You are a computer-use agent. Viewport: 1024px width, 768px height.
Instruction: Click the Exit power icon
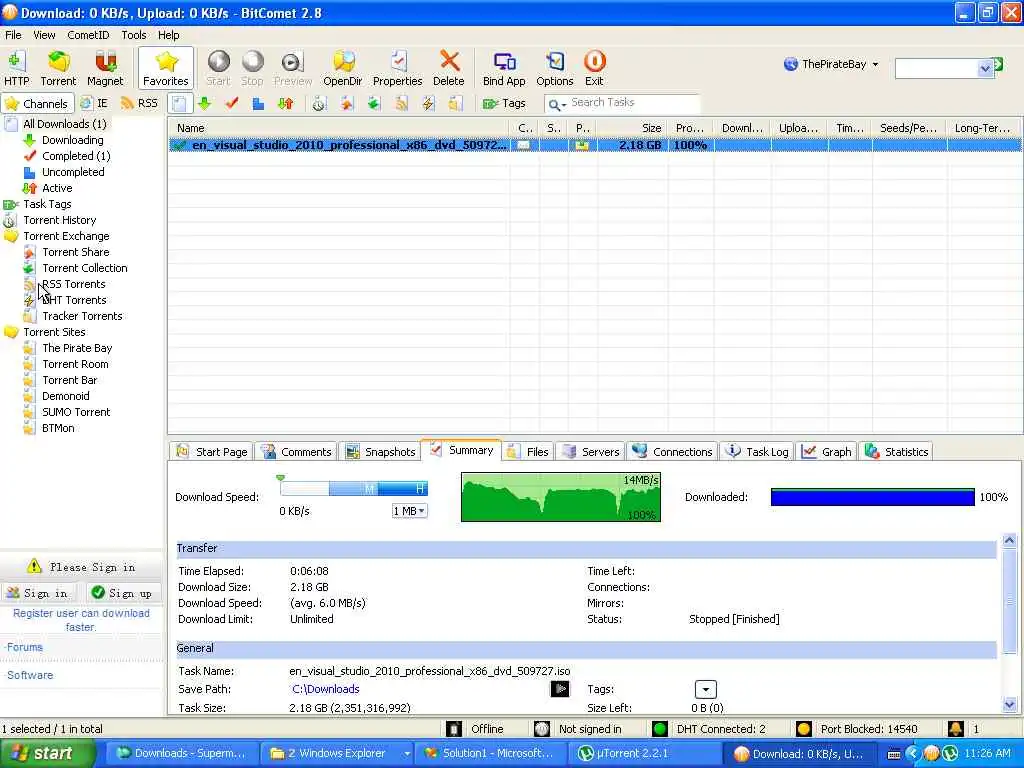(x=594, y=68)
